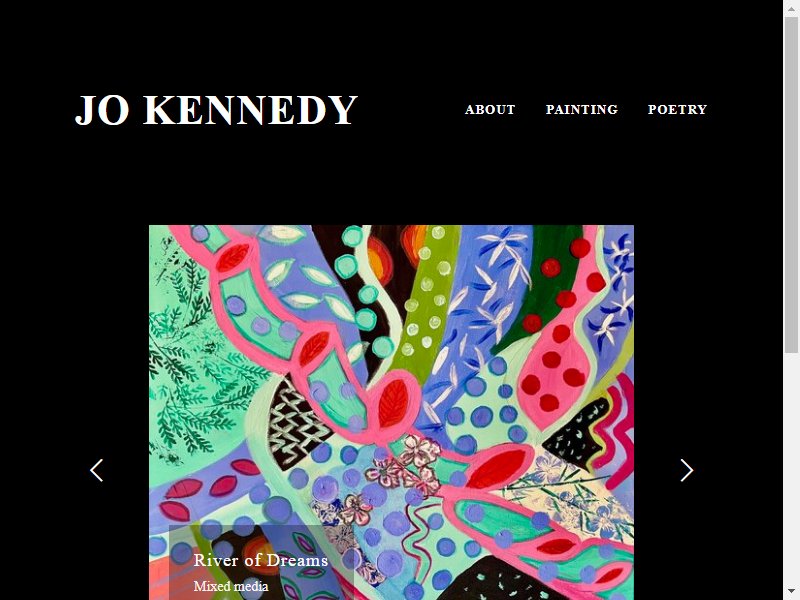
Task: Show the previous slide with left chevron
Action: point(96,470)
